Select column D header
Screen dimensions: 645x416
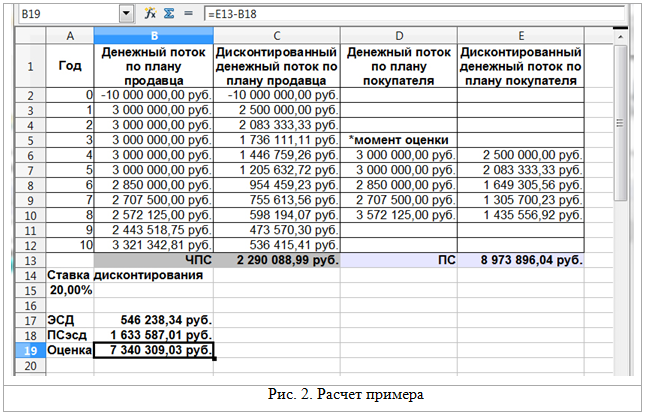tap(399, 36)
